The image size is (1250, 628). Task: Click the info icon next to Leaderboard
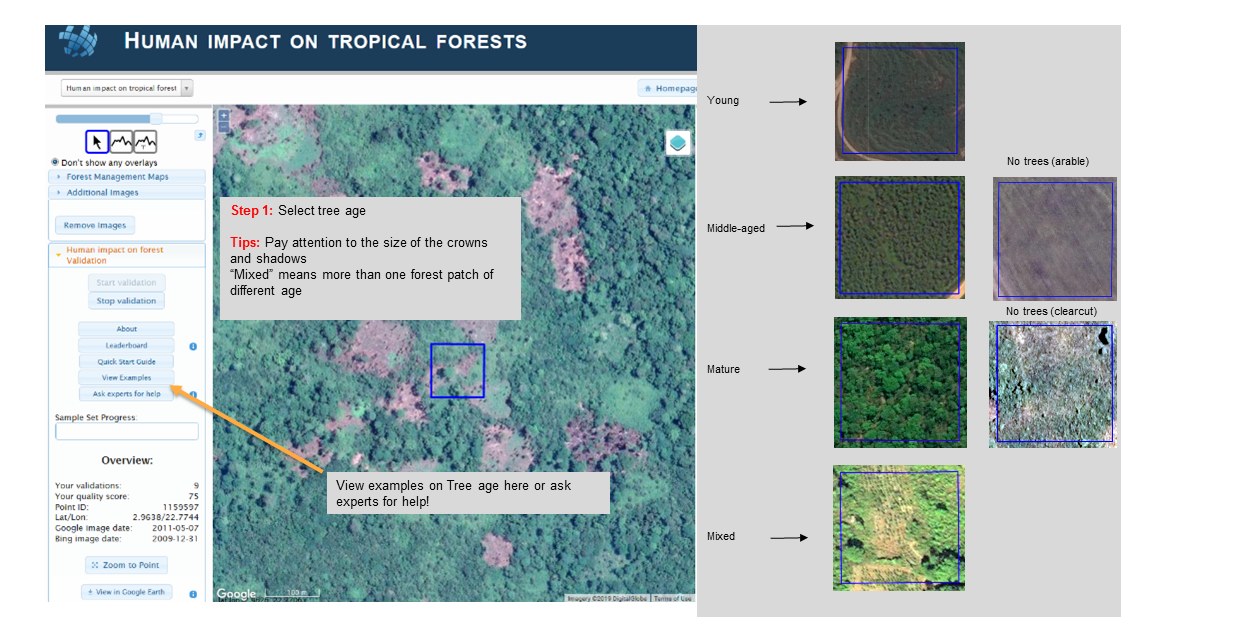193,346
